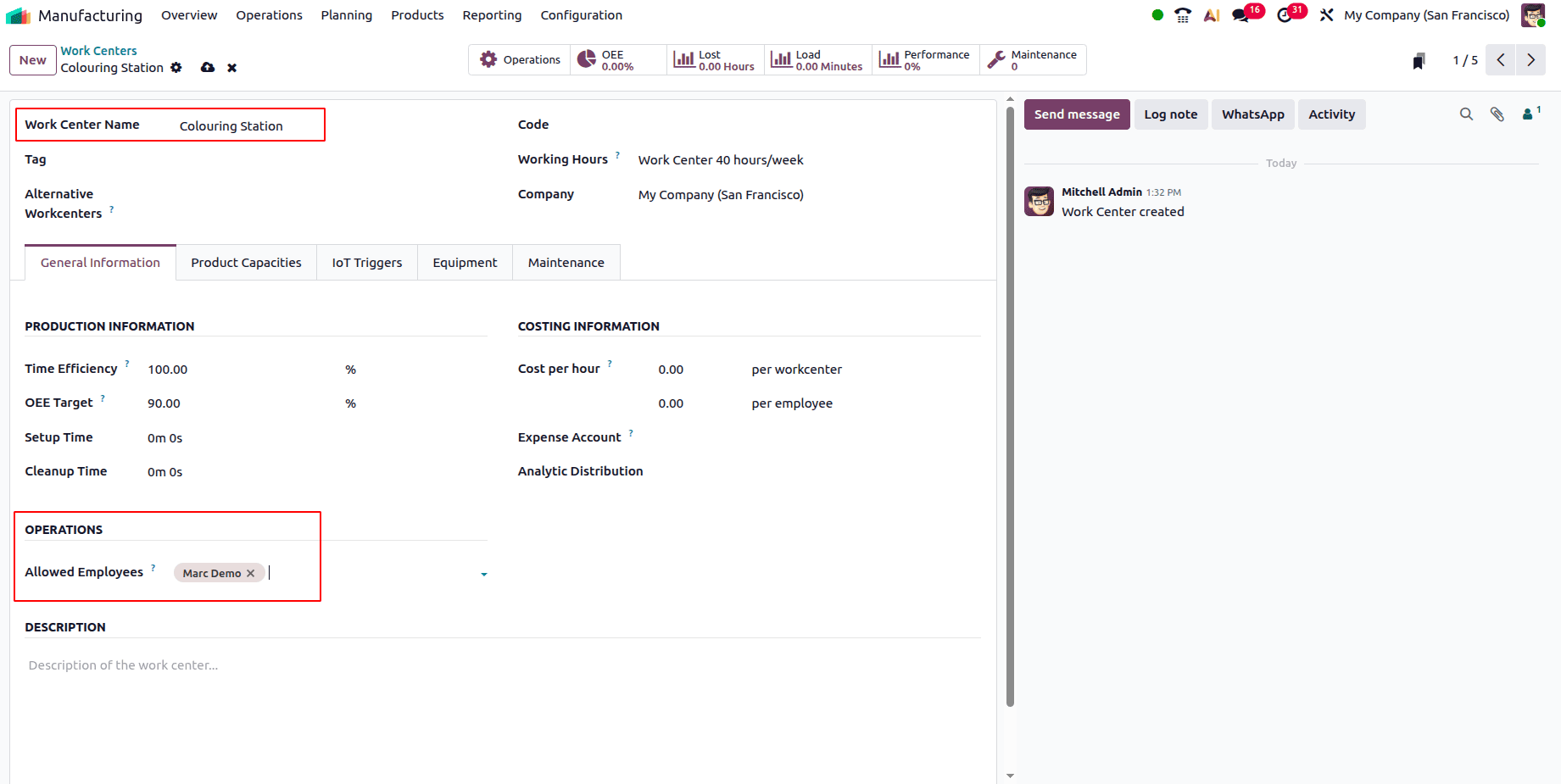Search messages in the chatter
The width and height of the screenshot is (1561, 784).
click(1466, 114)
